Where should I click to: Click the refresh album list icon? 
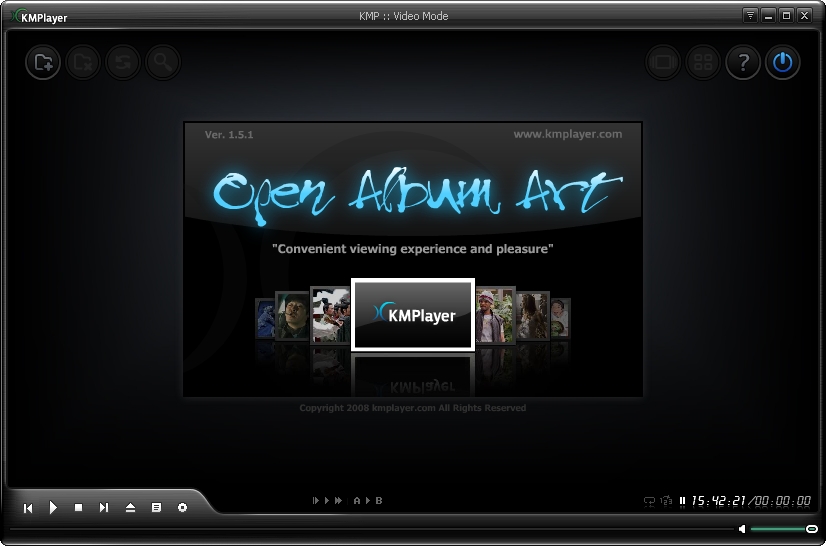coord(123,62)
